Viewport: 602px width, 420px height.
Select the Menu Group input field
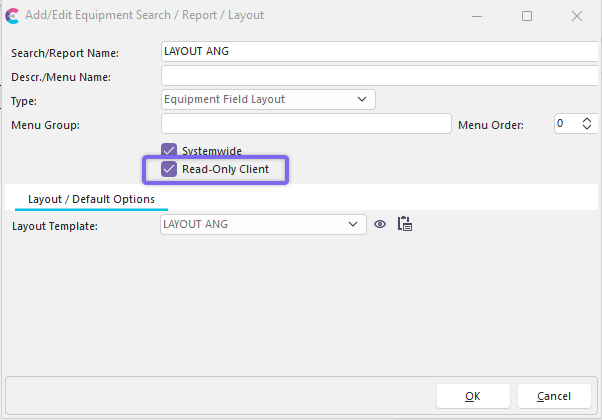tap(306, 124)
